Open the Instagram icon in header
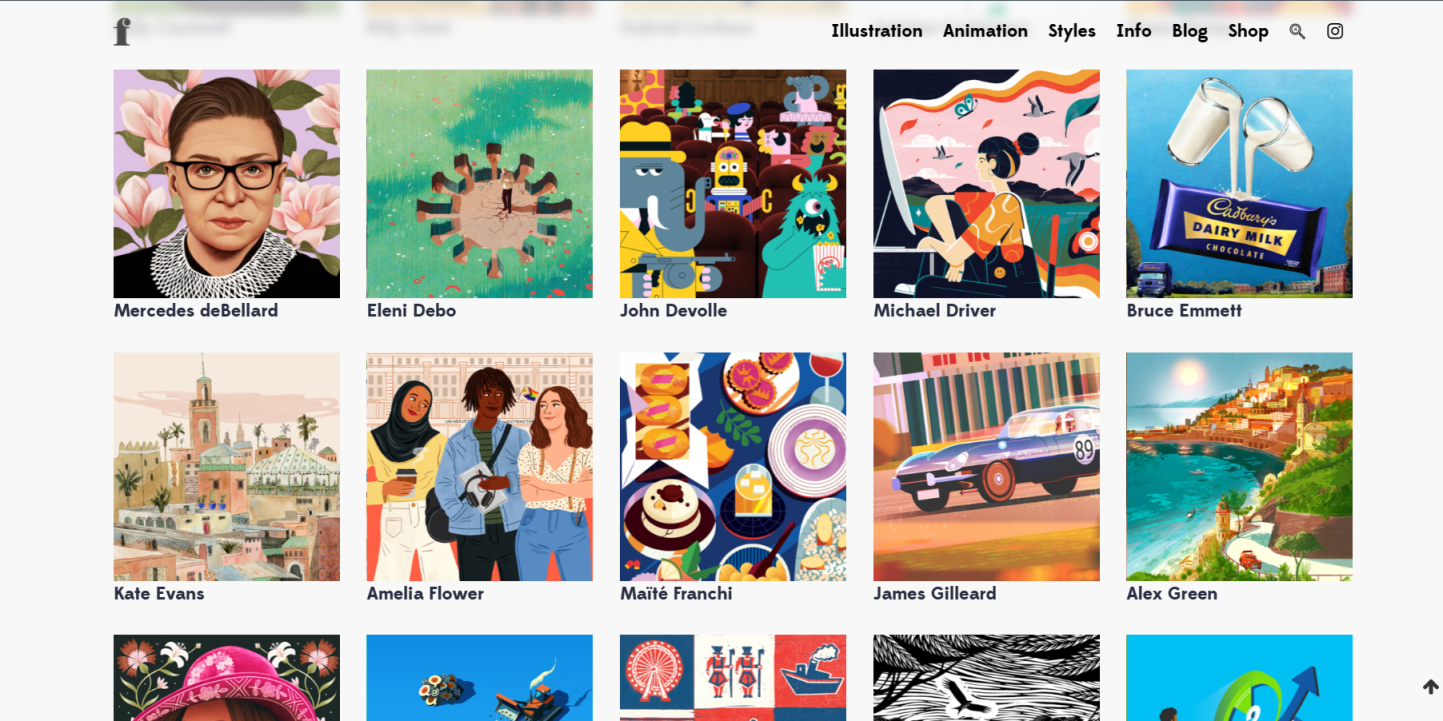The width and height of the screenshot is (1443, 721). pos(1335,31)
